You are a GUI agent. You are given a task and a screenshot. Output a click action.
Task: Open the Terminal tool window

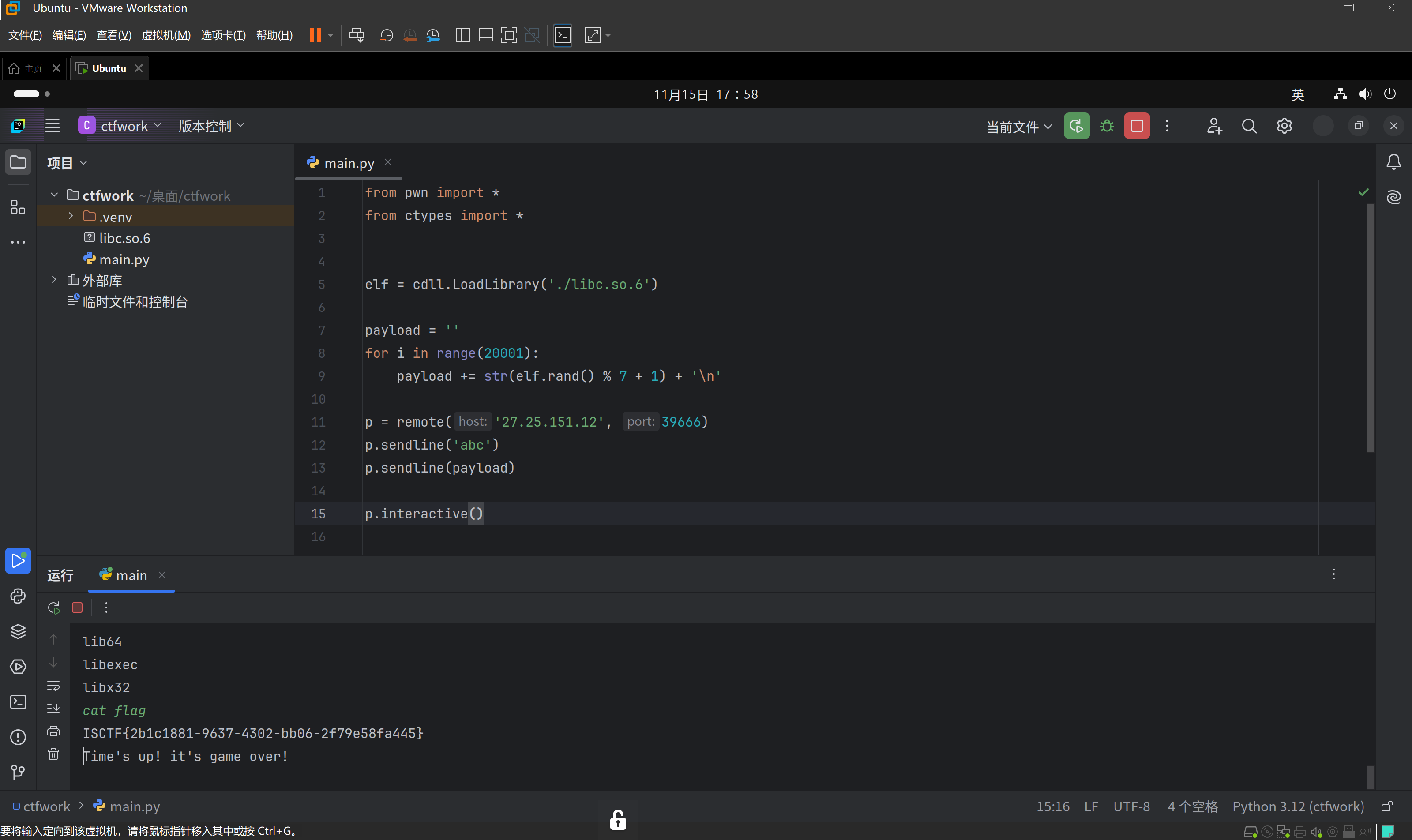(x=18, y=702)
